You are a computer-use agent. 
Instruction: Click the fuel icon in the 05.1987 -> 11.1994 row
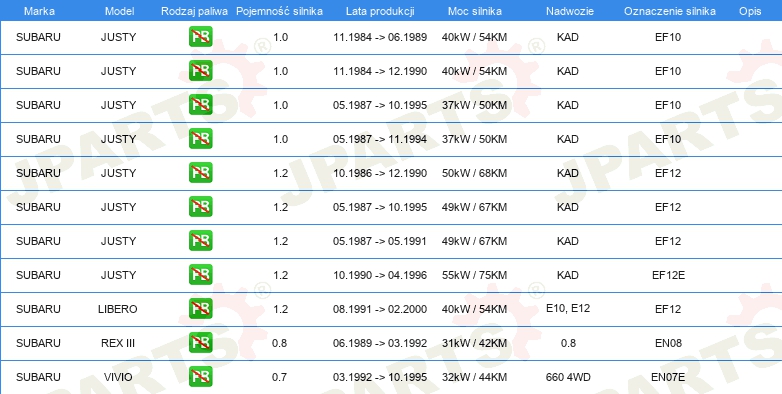200,139
